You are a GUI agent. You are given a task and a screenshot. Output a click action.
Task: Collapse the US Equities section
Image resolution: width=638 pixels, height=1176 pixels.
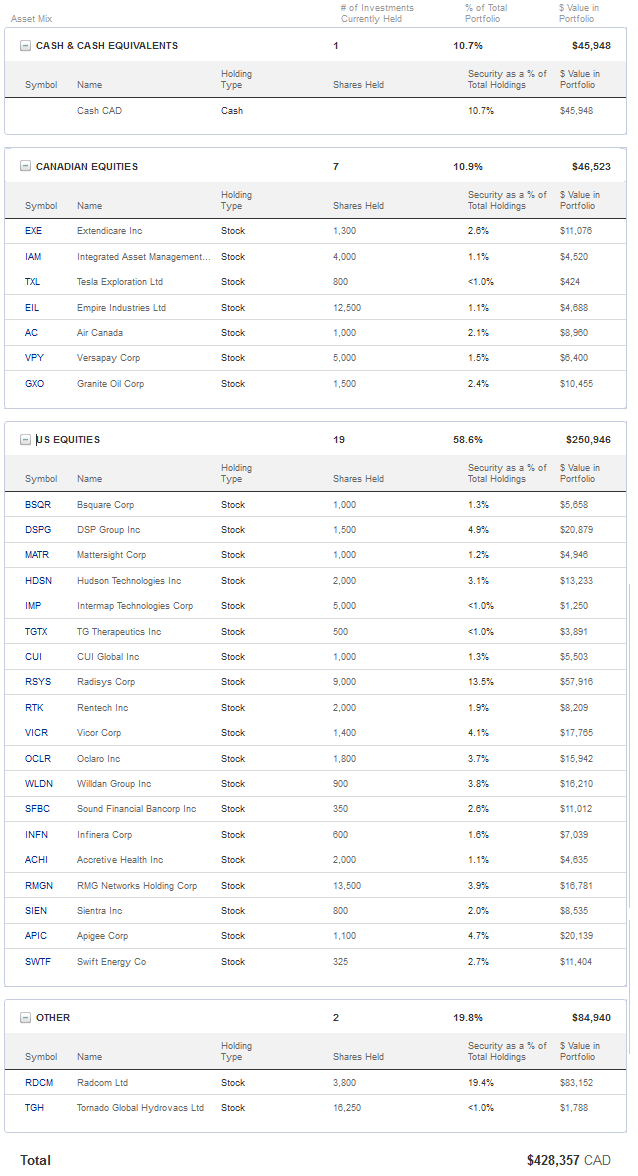[25, 440]
